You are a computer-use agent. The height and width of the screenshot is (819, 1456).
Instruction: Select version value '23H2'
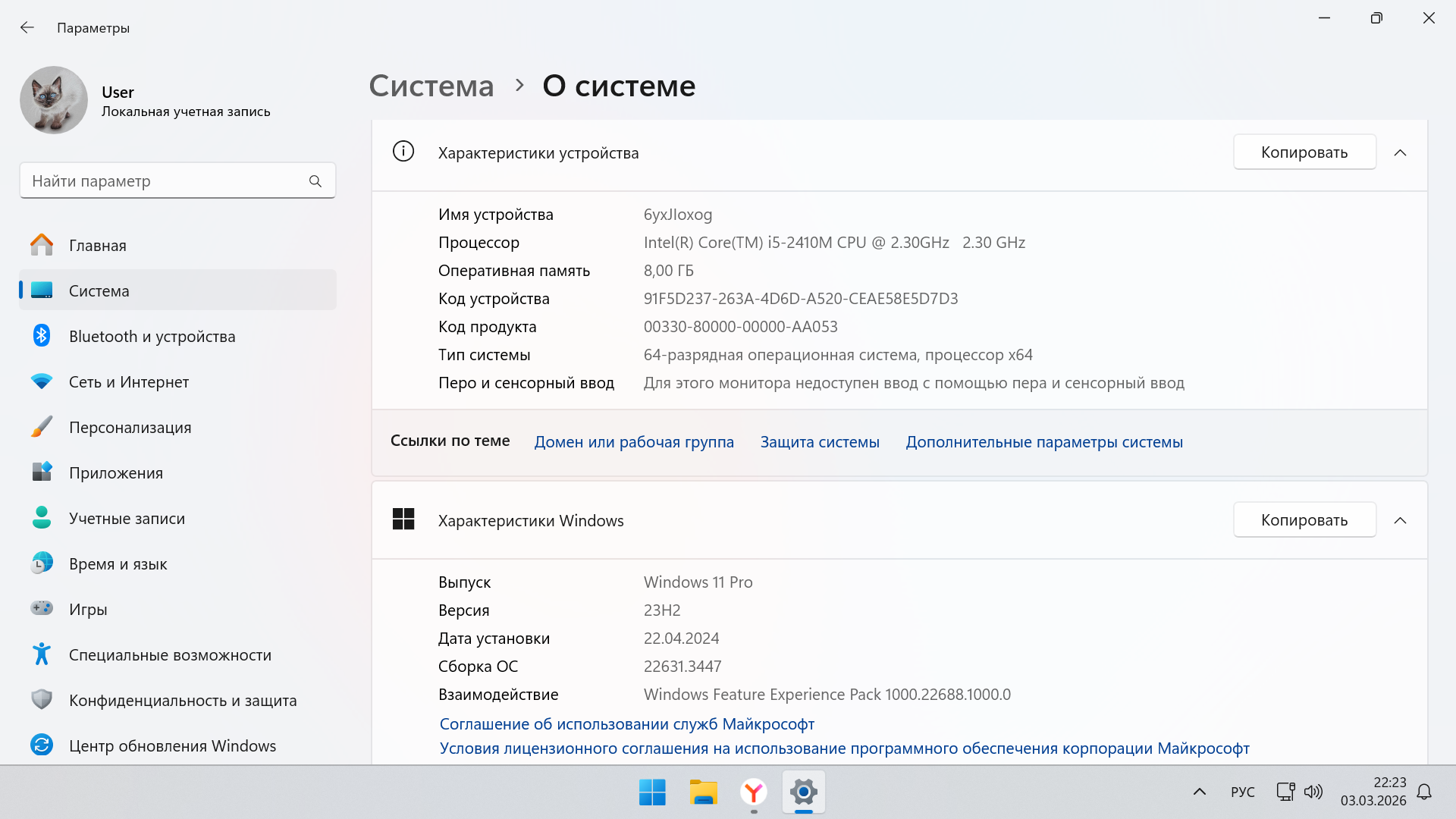(662, 610)
